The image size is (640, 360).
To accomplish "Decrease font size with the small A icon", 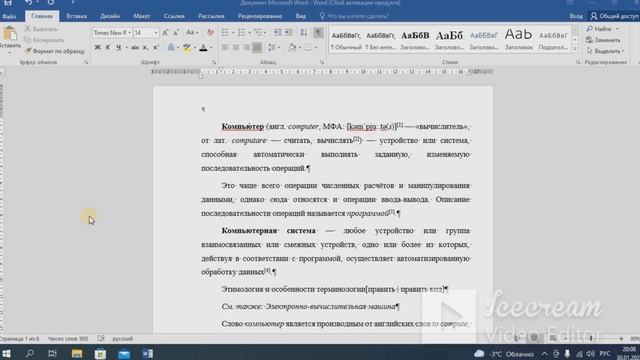I will click(176, 33).
